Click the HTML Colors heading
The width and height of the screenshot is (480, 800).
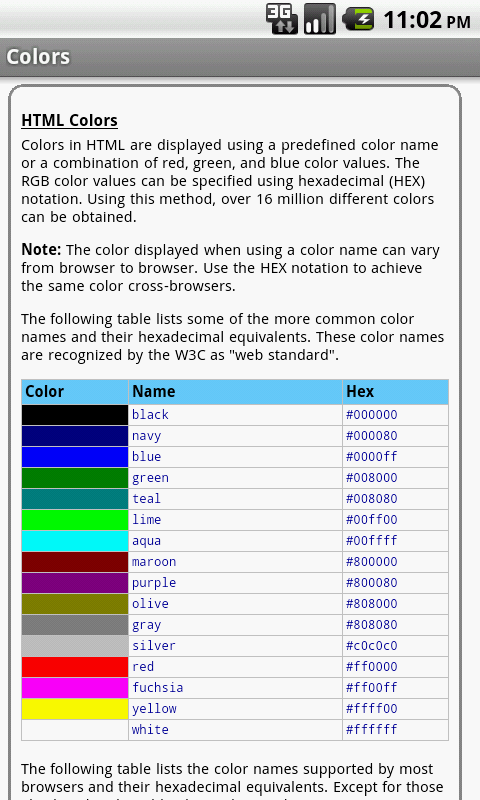69,120
